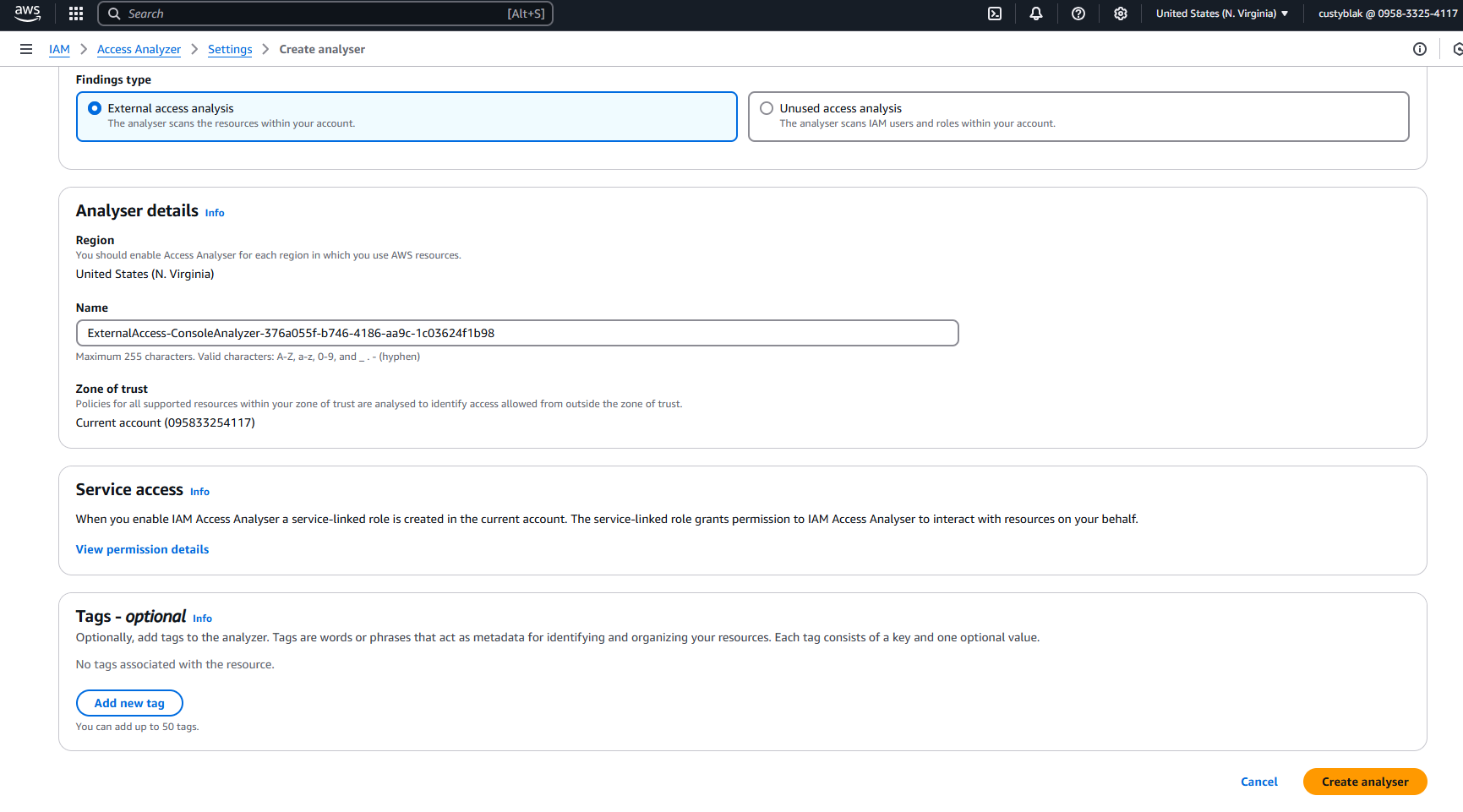Click 'No tags associated with the resource.' text

click(x=175, y=664)
